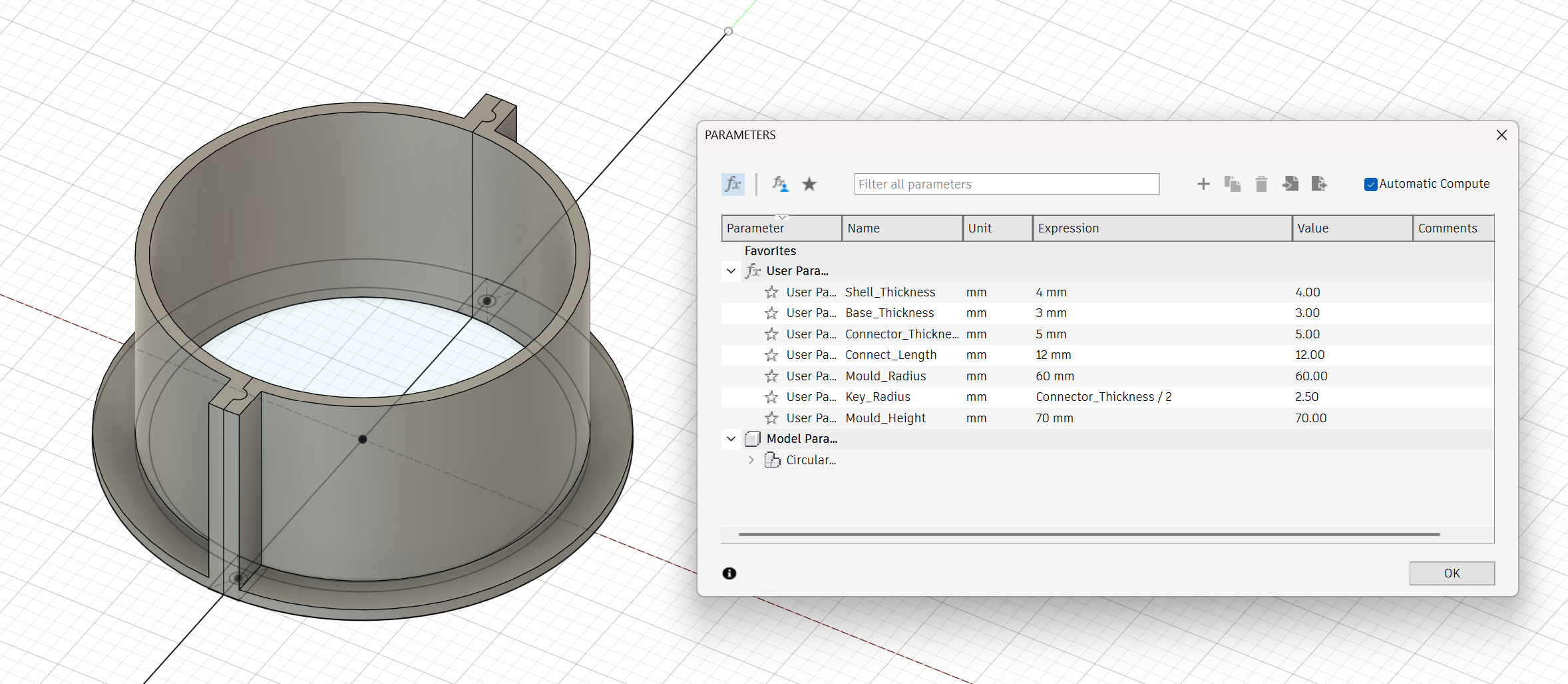Image resolution: width=1568 pixels, height=684 pixels.
Task: Sort by the Parameter column header
Action: coord(781,228)
